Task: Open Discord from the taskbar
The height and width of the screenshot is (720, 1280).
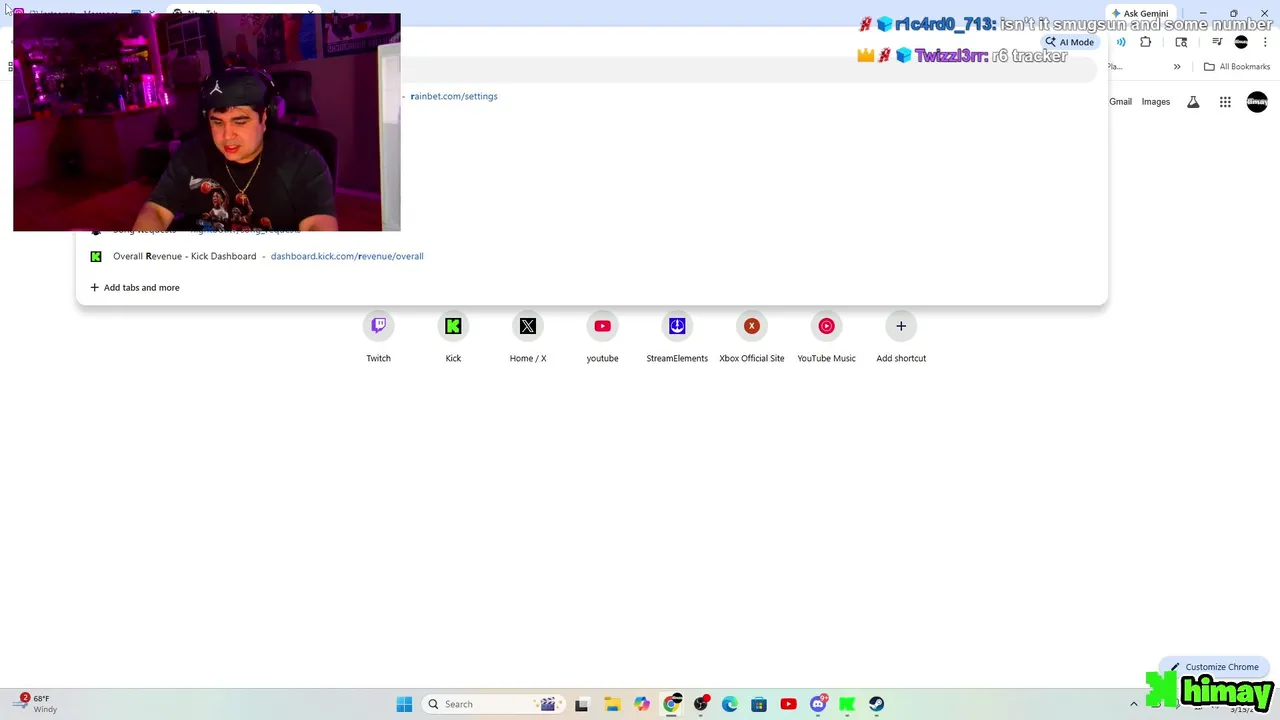Action: point(818,704)
